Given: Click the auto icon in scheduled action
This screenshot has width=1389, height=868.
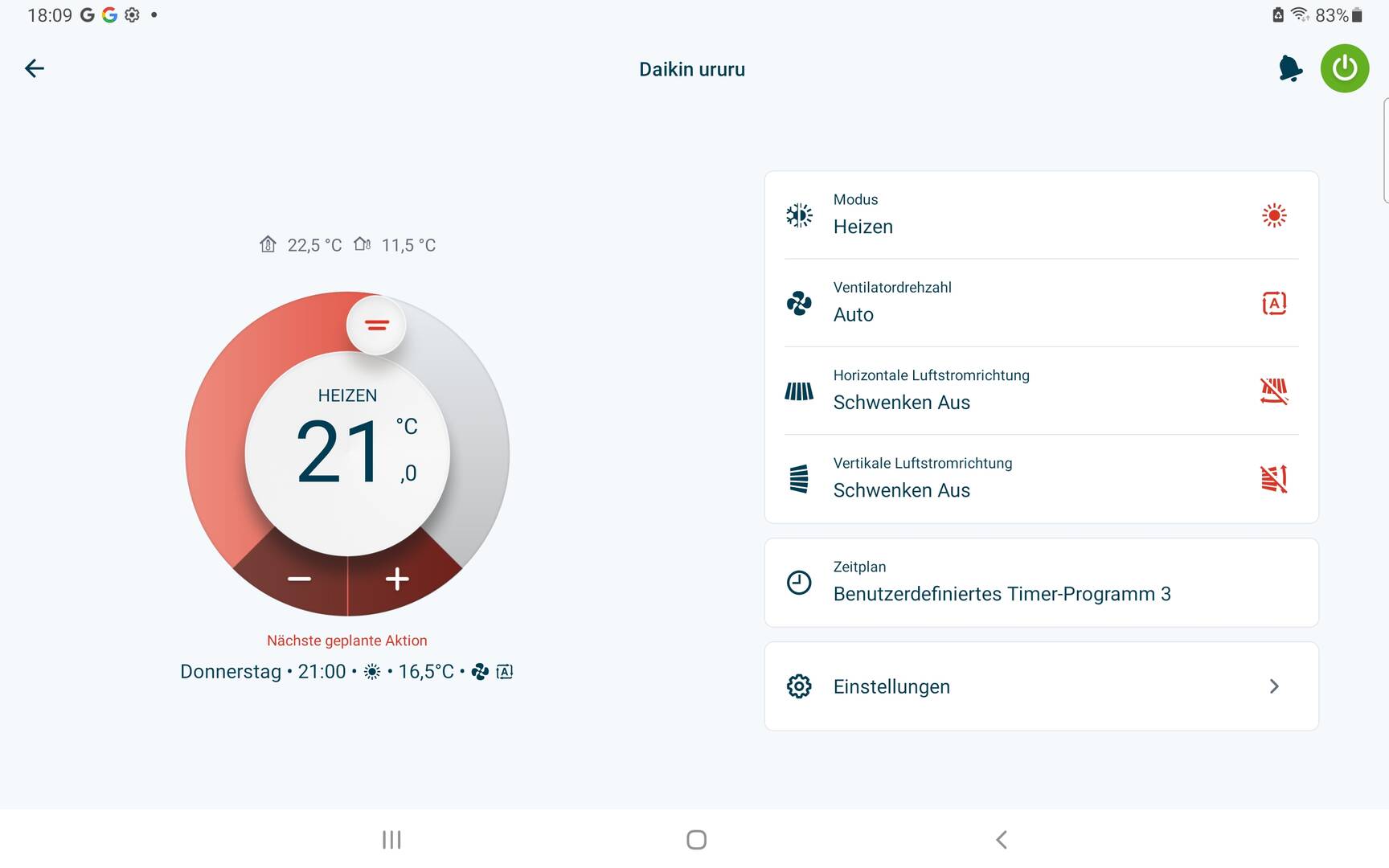Looking at the screenshot, I should point(505,672).
